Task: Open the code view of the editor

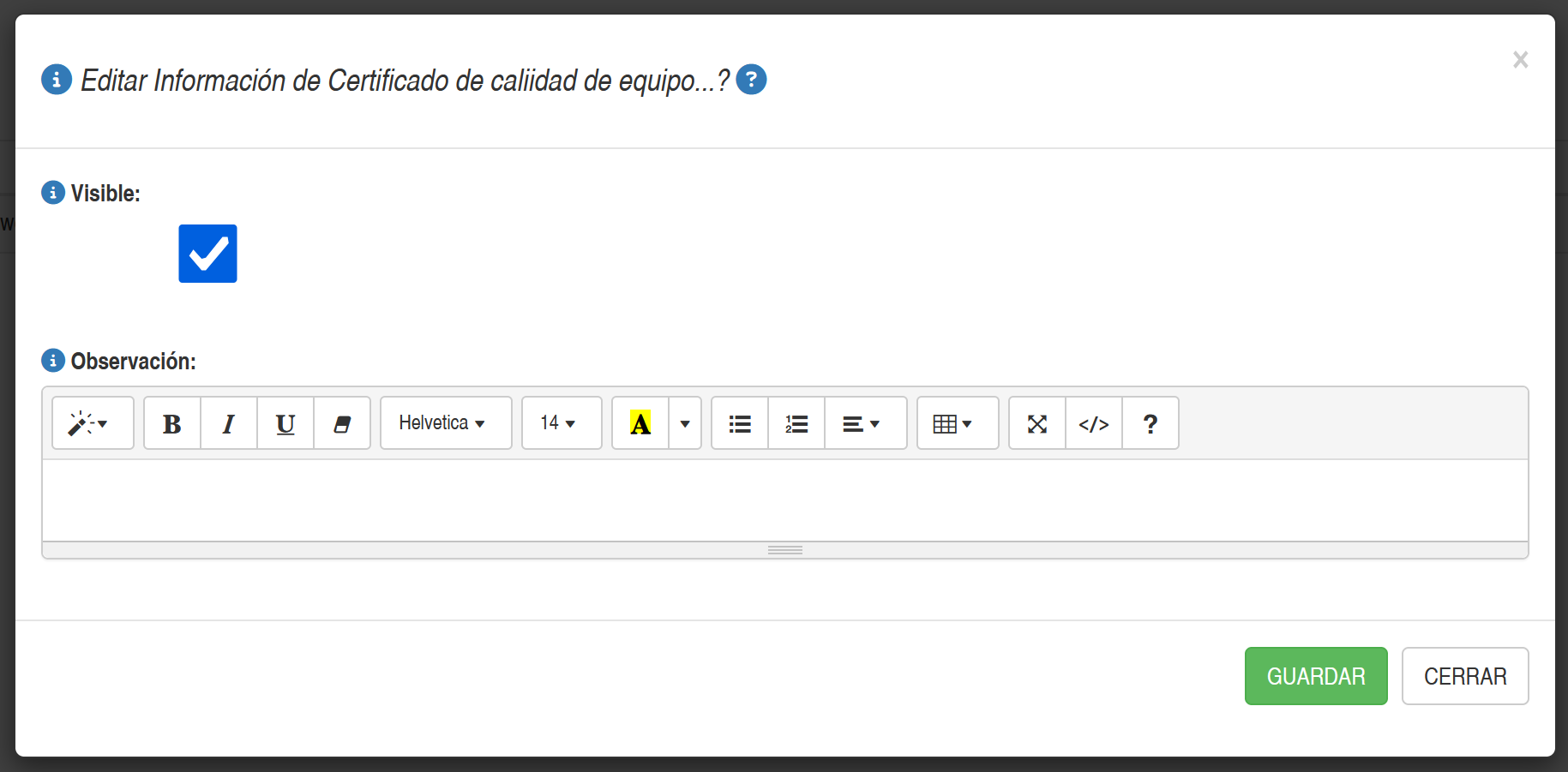Action: tap(1094, 423)
